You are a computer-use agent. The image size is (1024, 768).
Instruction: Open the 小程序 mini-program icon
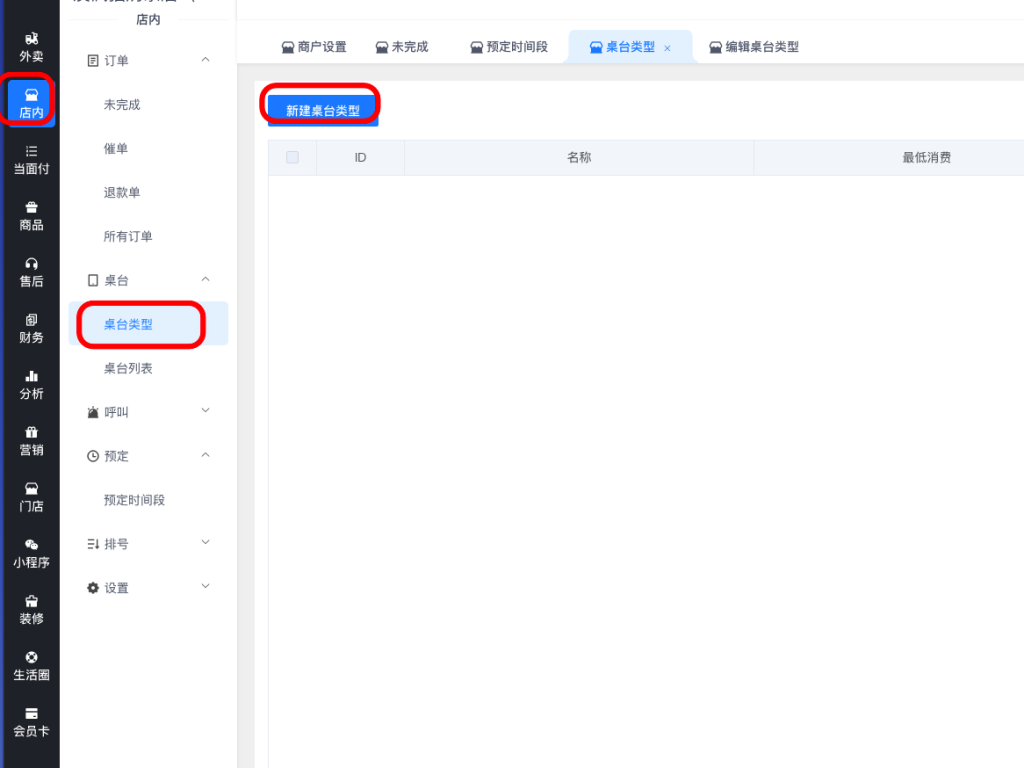click(x=31, y=552)
